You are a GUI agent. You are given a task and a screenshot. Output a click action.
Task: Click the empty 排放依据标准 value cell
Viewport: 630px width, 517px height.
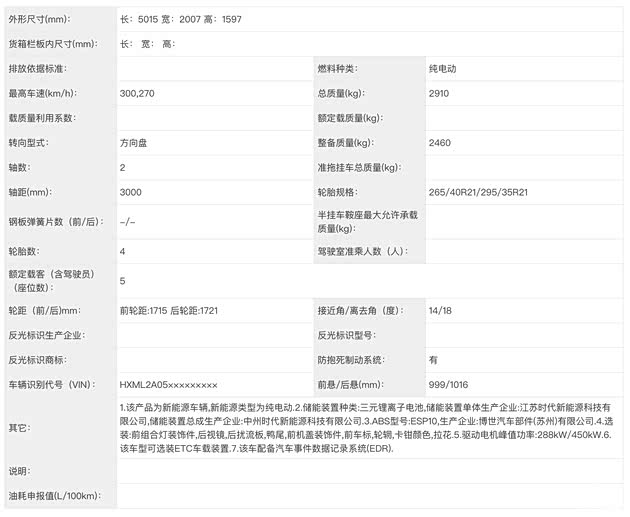tap(214, 69)
